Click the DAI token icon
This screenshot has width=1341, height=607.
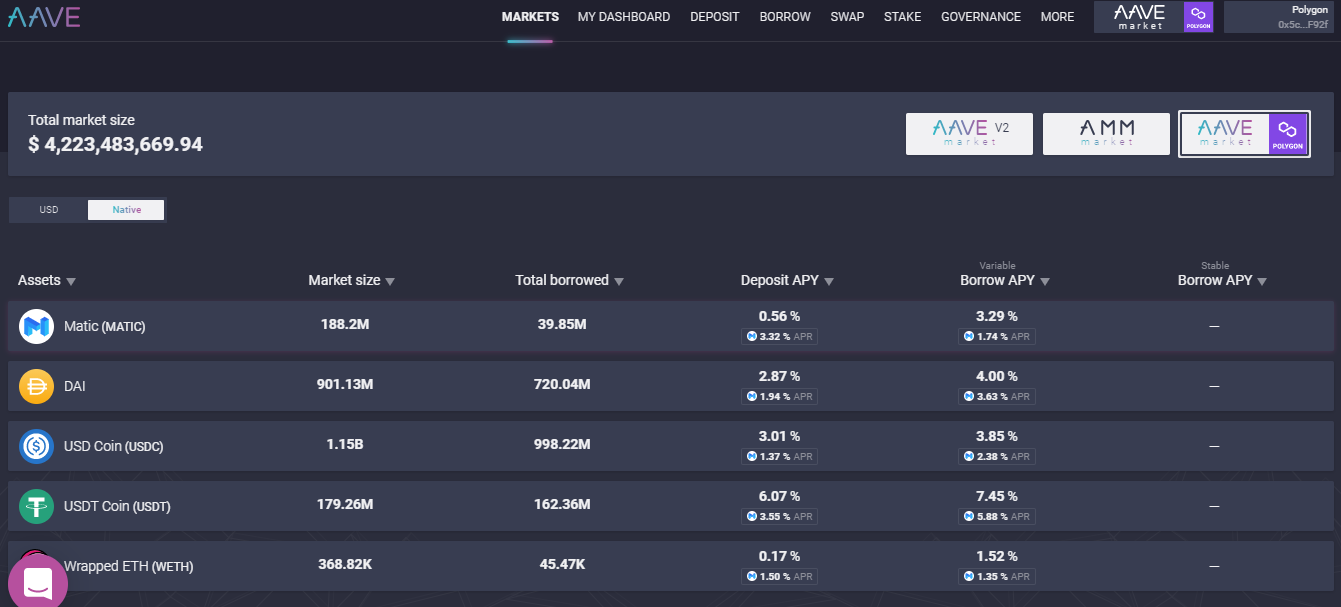pyautogui.click(x=37, y=386)
